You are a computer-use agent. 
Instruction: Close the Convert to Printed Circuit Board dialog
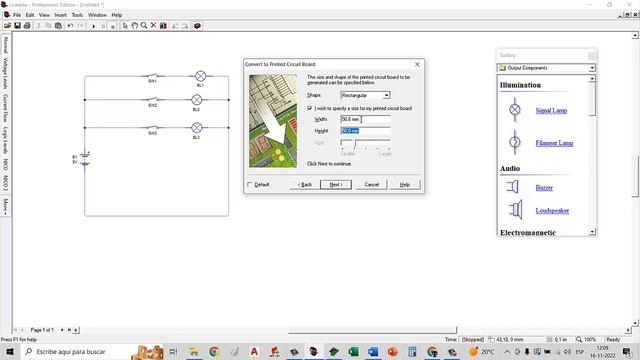(x=417, y=64)
